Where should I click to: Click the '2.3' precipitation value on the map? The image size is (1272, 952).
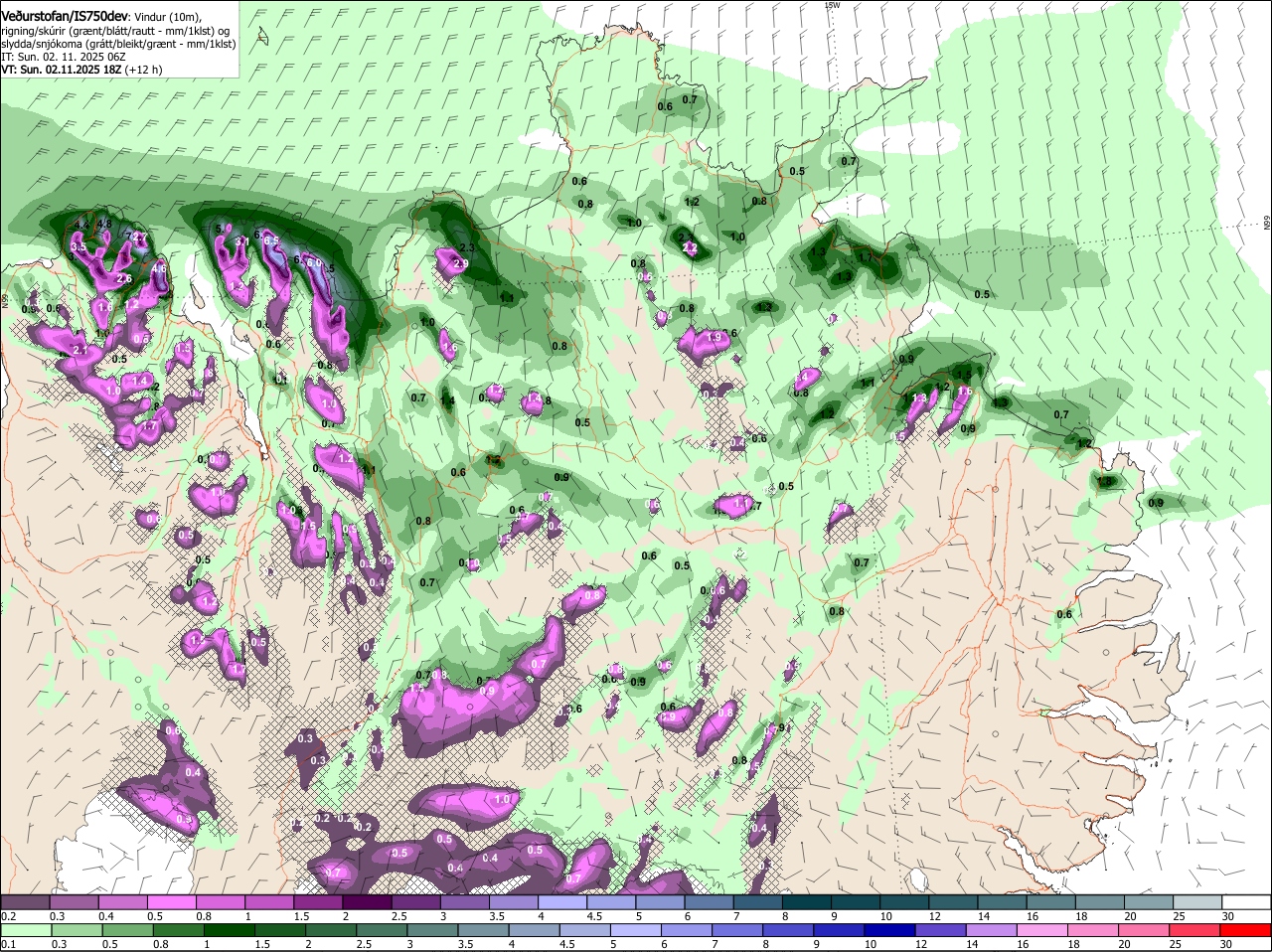click(467, 247)
